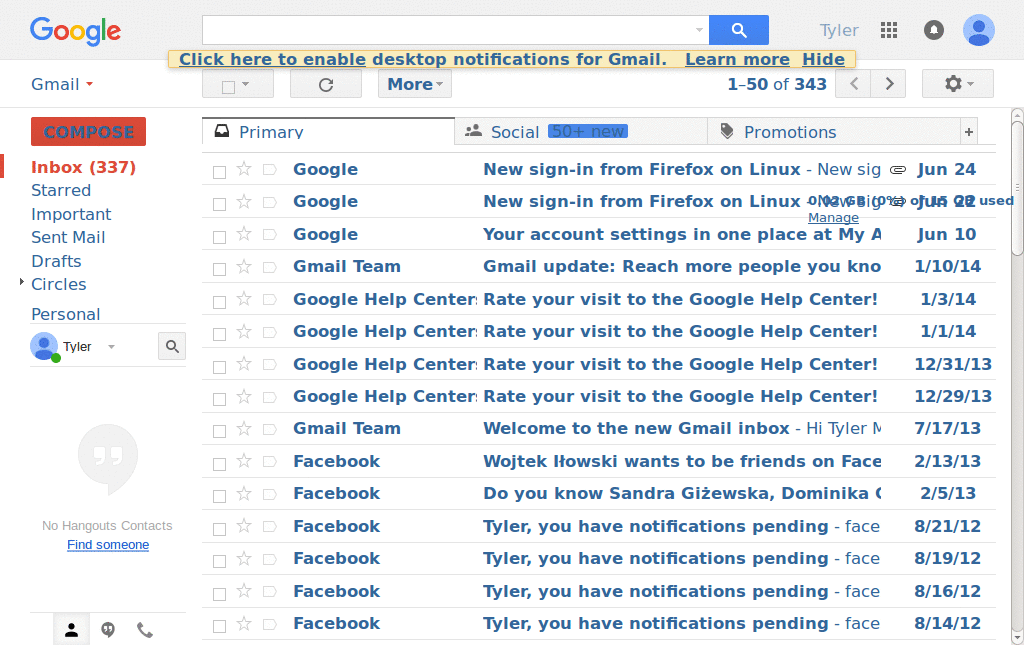Show search options arrow in search box
The width and height of the screenshot is (1024, 645).
[699, 30]
